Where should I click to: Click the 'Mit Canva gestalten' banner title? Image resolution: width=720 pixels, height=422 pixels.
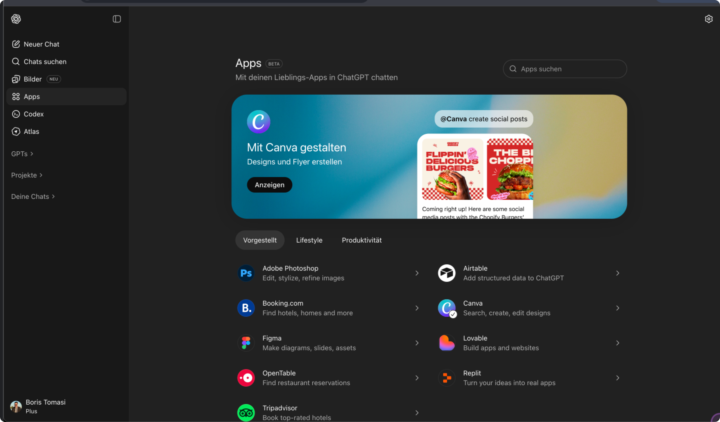pos(297,147)
